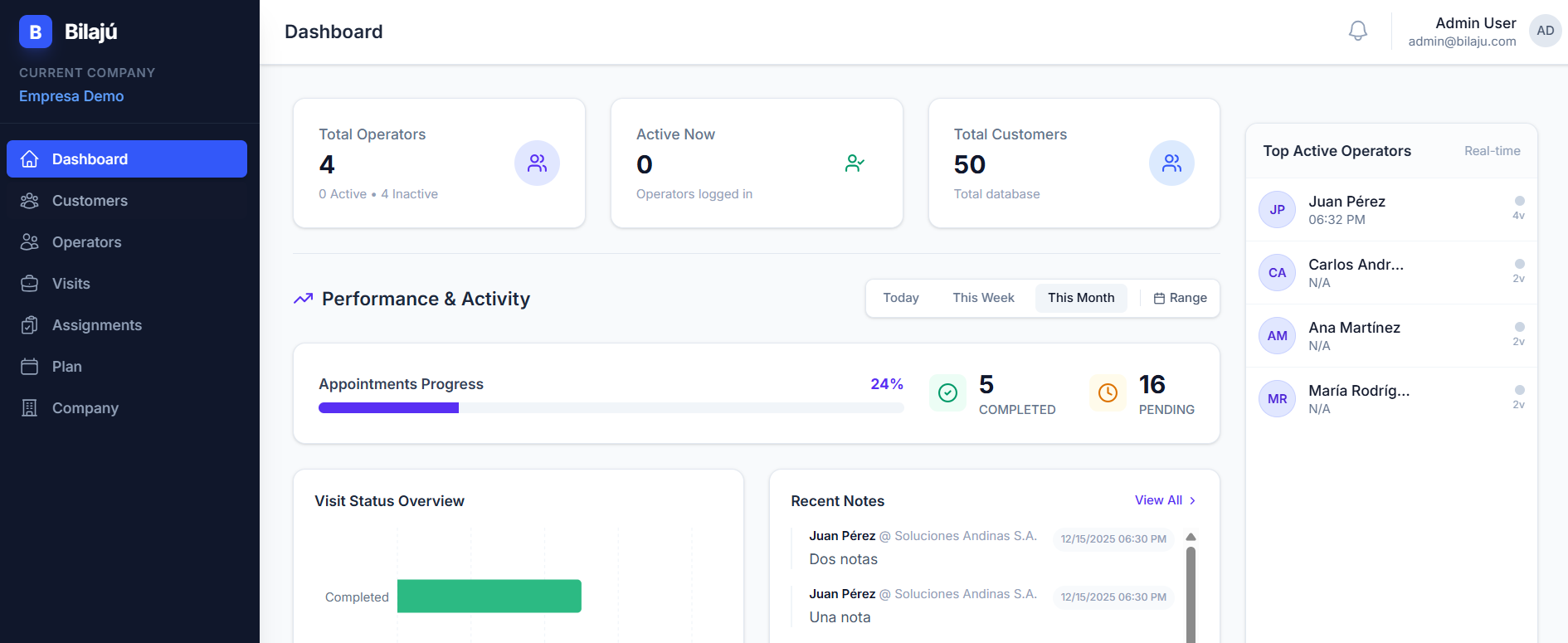
Task: Click the orange pending clock icon
Action: 1108,393
